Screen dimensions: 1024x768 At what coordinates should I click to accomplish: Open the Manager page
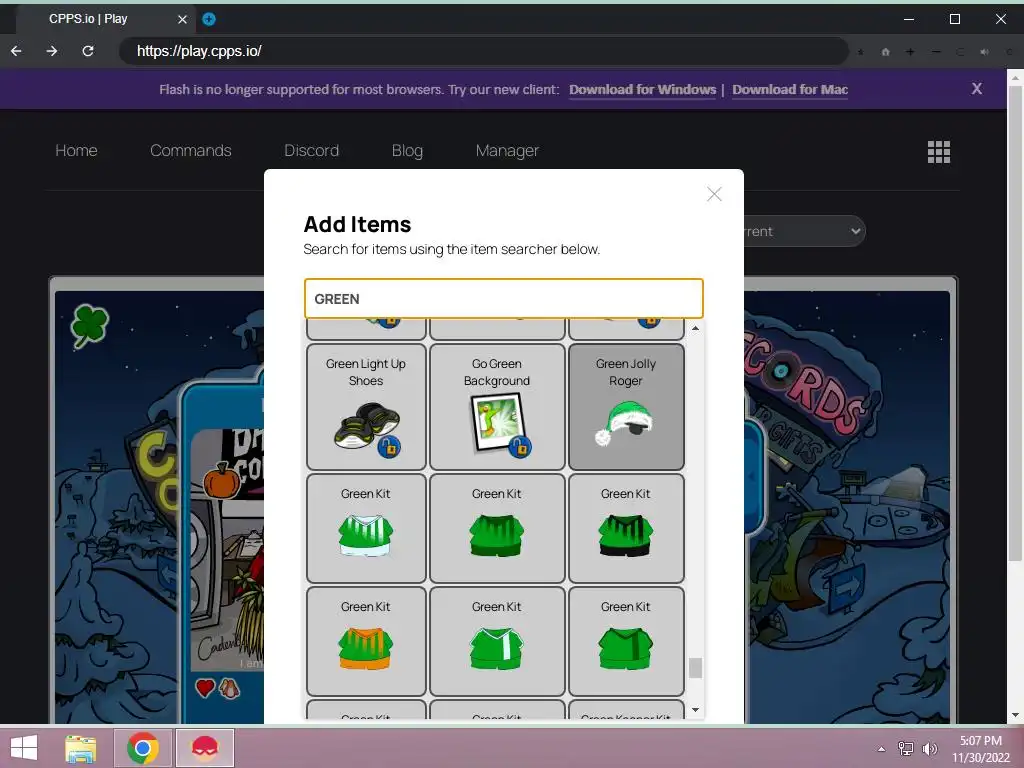coord(507,150)
